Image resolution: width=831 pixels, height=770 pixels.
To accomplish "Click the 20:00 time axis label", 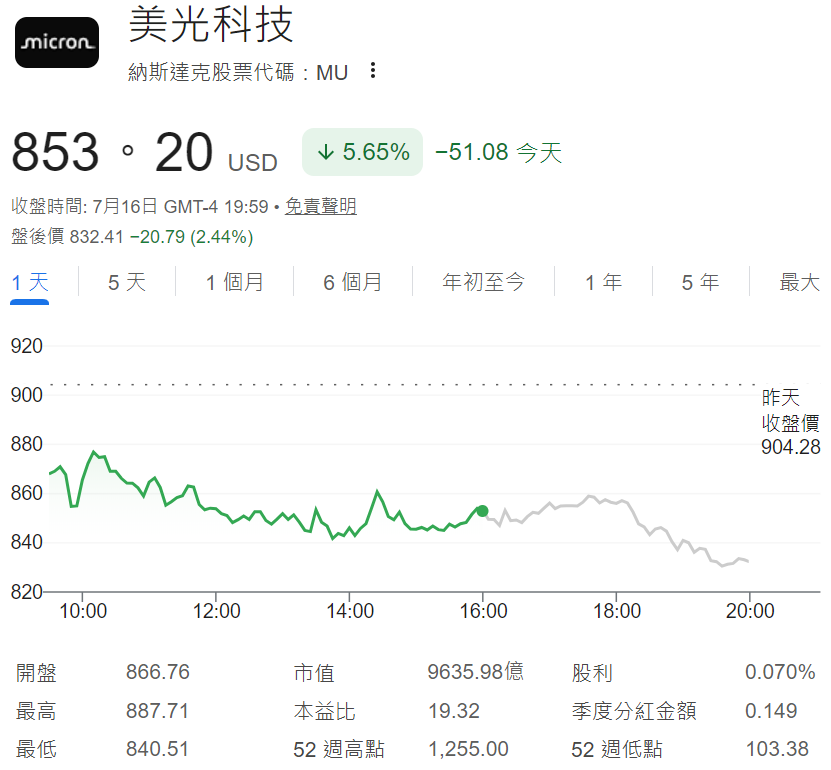I will pos(750,611).
